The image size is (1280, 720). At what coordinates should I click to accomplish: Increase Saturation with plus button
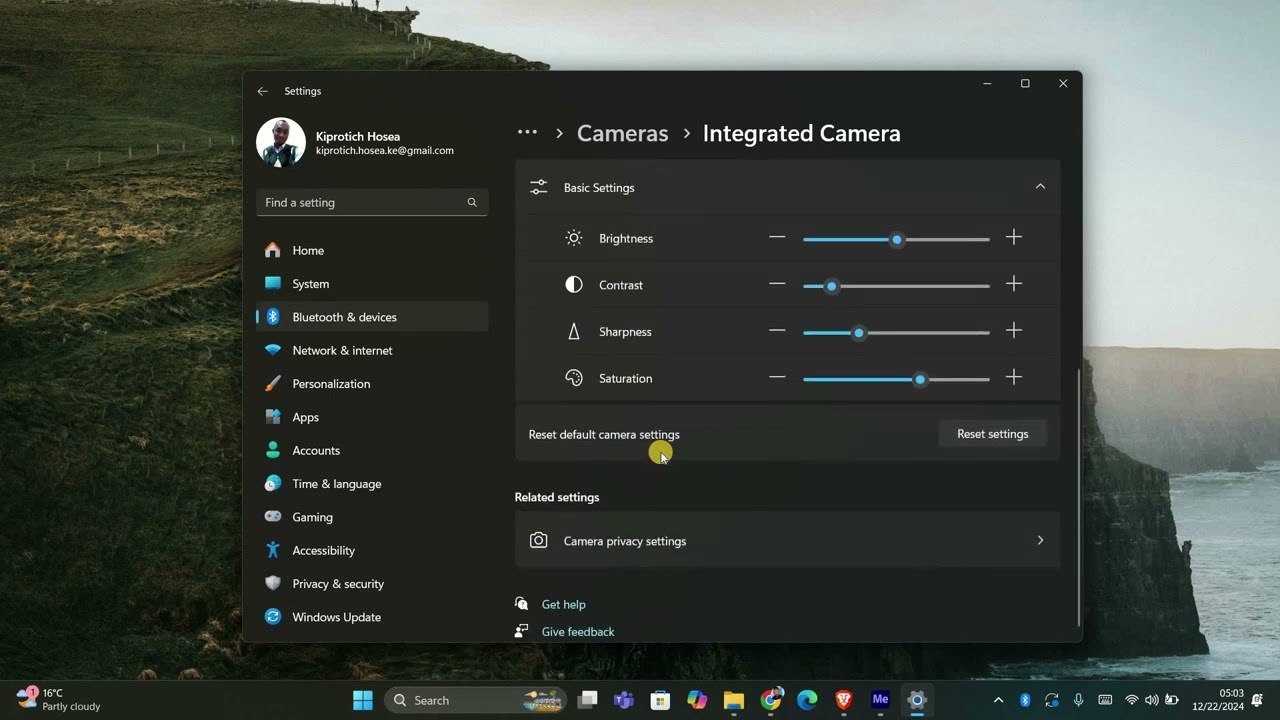click(1014, 378)
